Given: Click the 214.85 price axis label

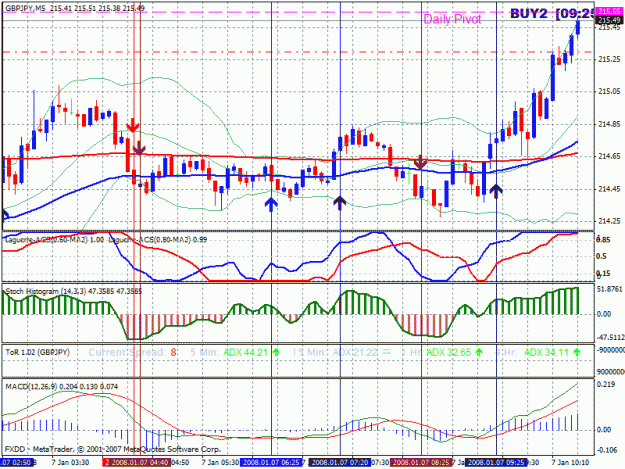Looking at the screenshot, I should pyautogui.click(x=609, y=124).
